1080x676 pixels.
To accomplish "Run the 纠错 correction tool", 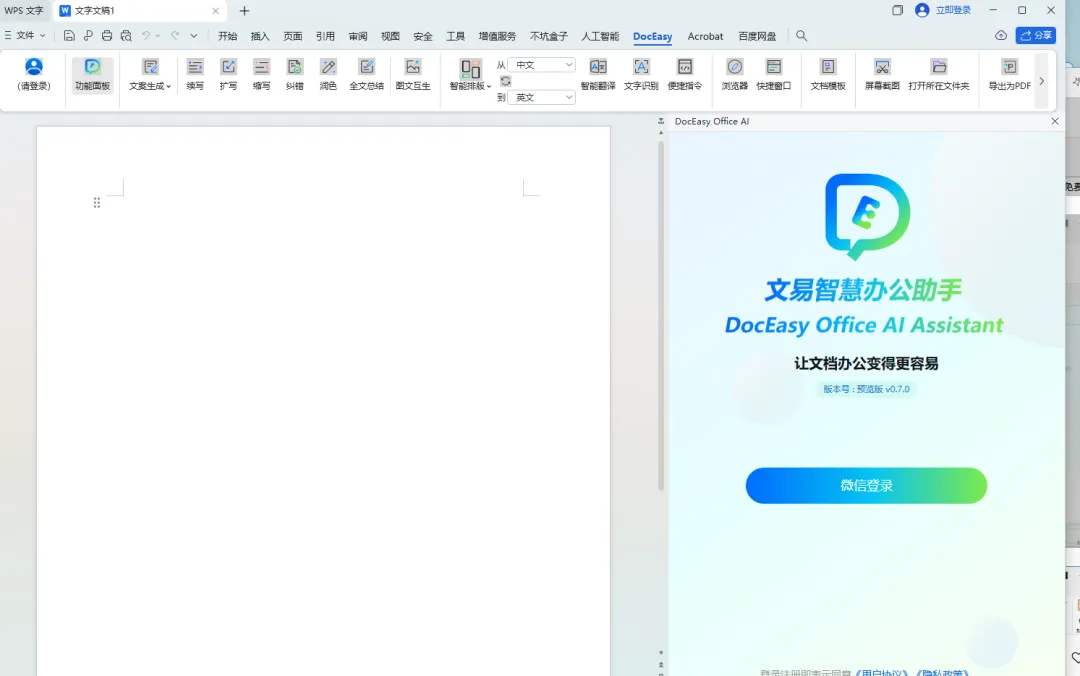I will tap(295, 74).
